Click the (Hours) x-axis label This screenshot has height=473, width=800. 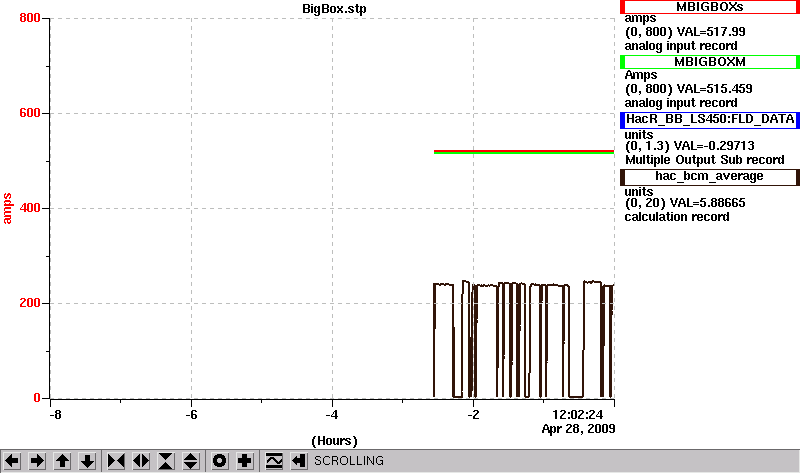click(334, 441)
